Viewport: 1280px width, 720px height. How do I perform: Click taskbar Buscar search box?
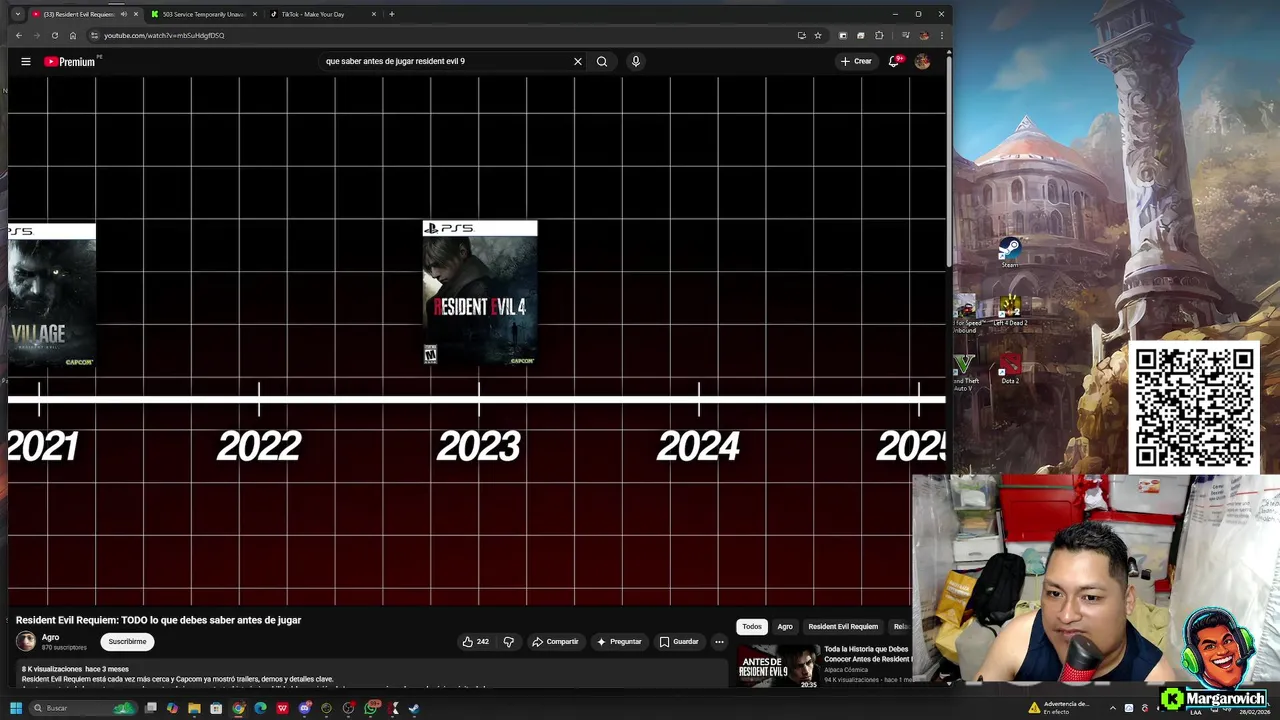tap(85, 708)
